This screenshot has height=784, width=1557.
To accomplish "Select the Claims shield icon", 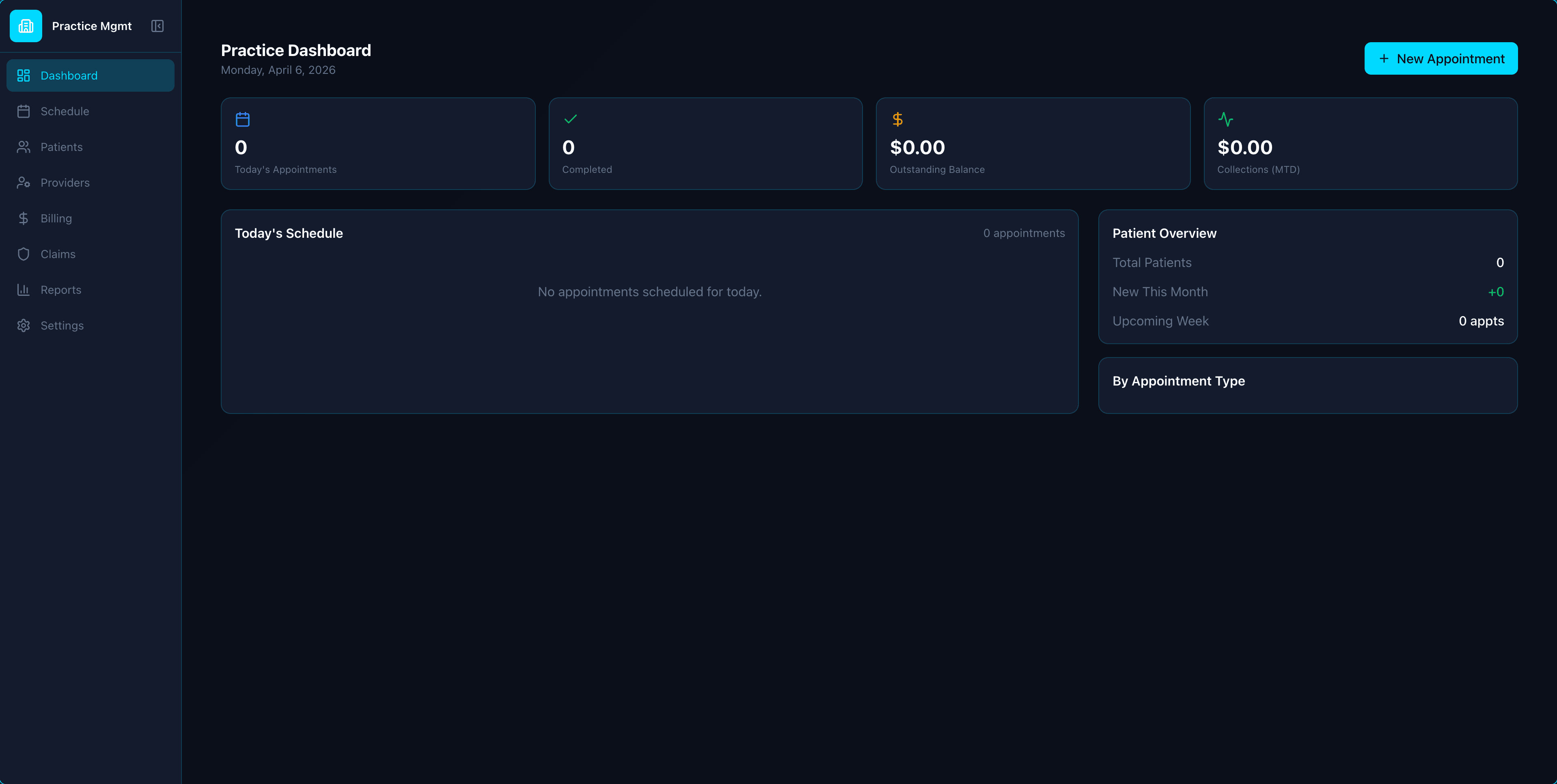I will tap(24, 254).
